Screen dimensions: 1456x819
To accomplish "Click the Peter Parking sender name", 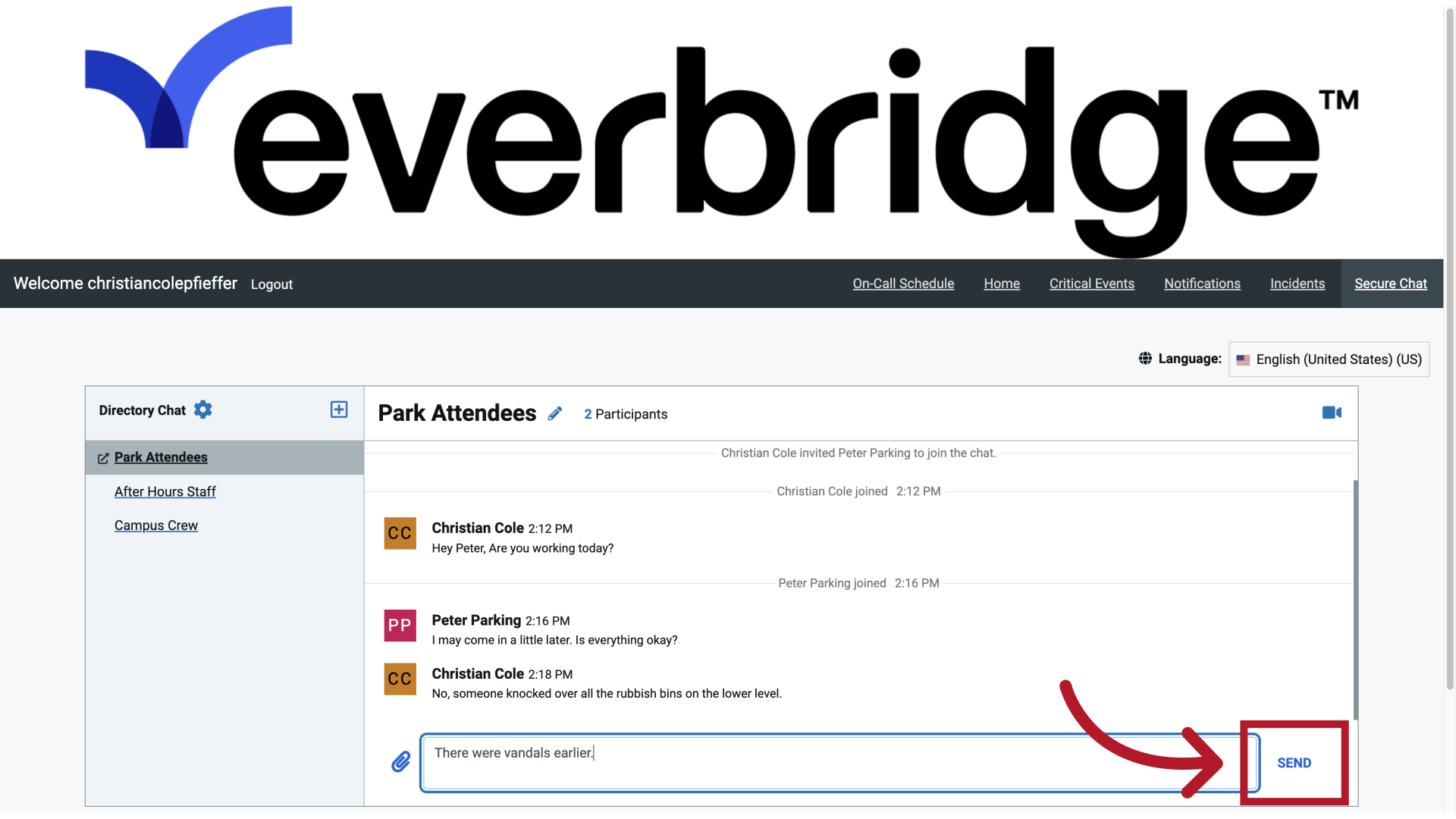I will (476, 620).
